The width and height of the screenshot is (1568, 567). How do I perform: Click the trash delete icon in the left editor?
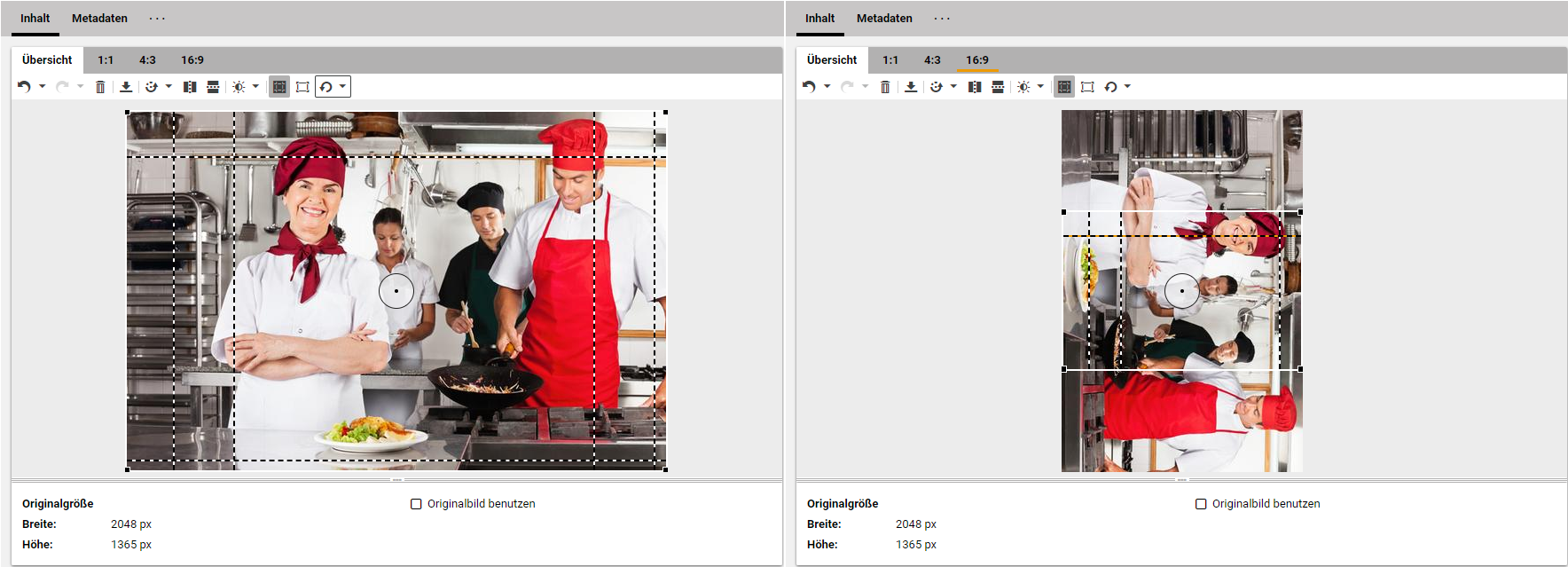click(x=100, y=87)
